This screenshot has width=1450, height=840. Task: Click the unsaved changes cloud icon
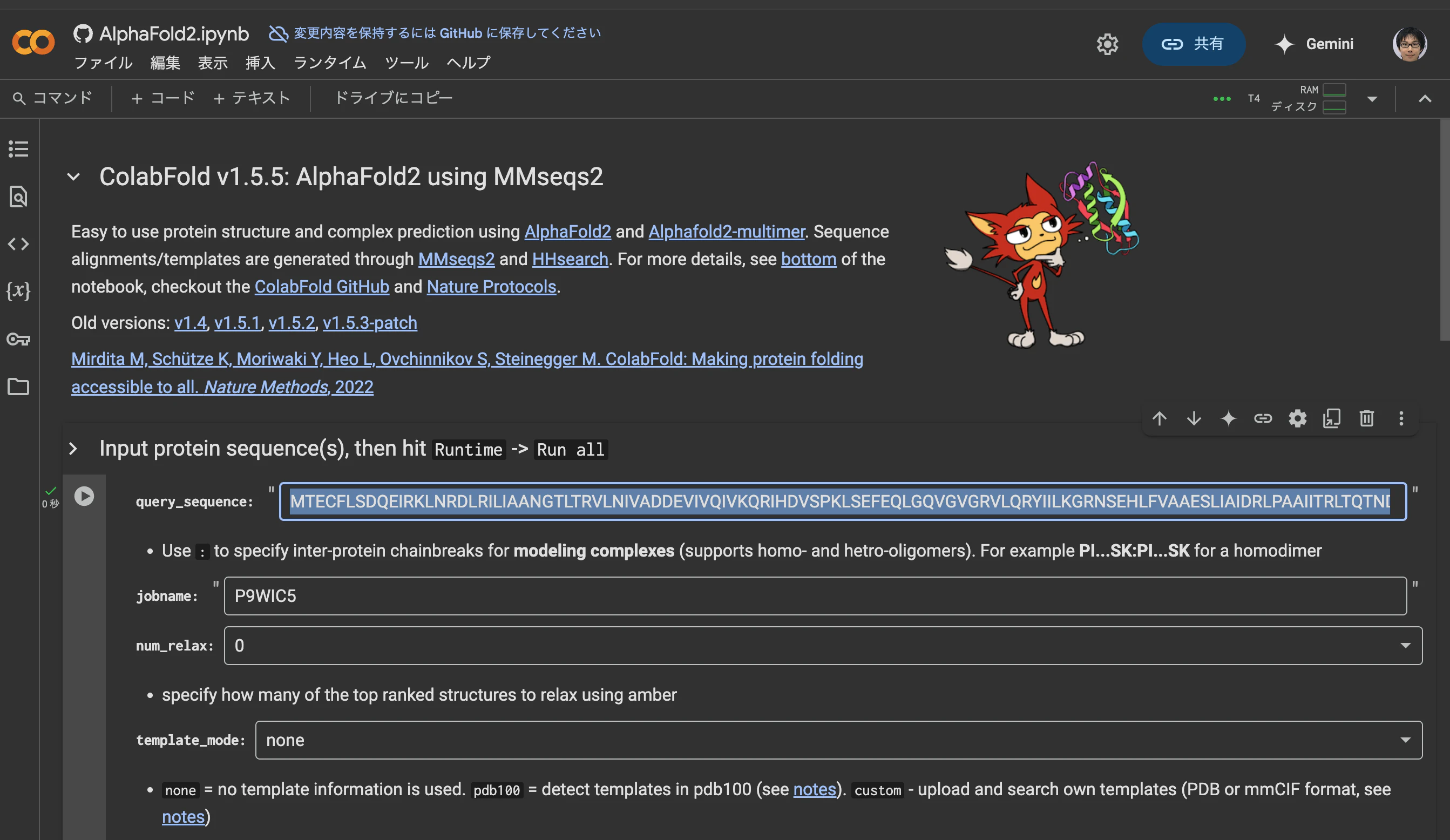pyautogui.click(x=278, y=33)
